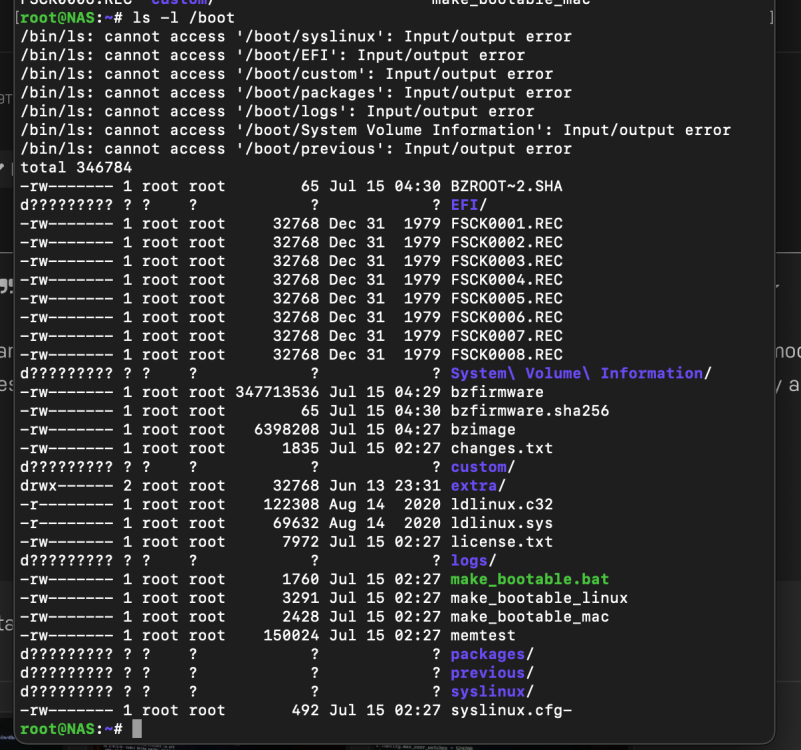
Task: Click the 'total 346784' line
Action: pyautogui.click(x=76, y=168)
